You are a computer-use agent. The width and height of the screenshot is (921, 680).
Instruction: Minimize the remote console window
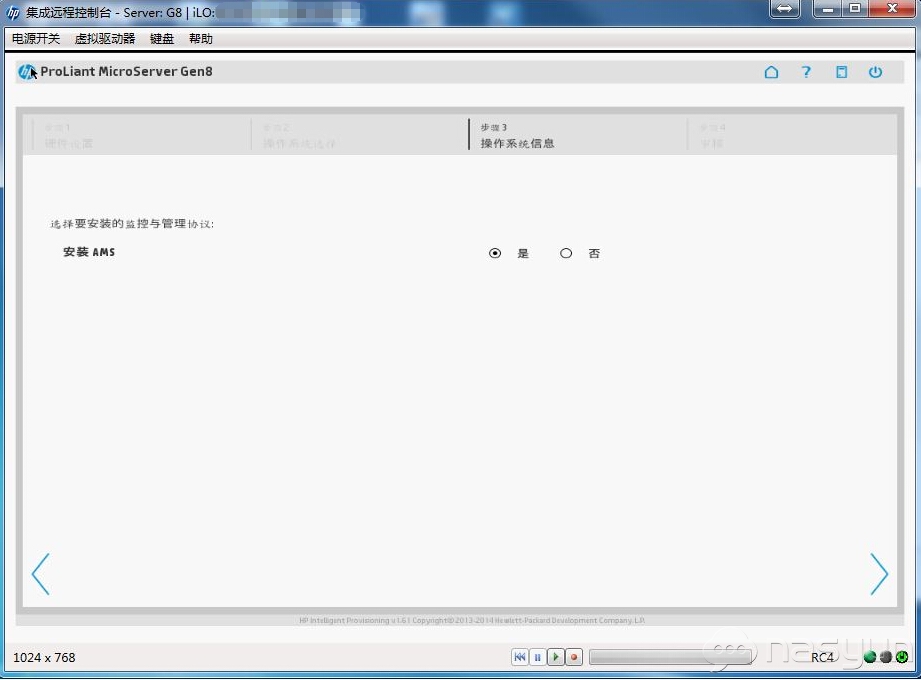click(828, 8)
